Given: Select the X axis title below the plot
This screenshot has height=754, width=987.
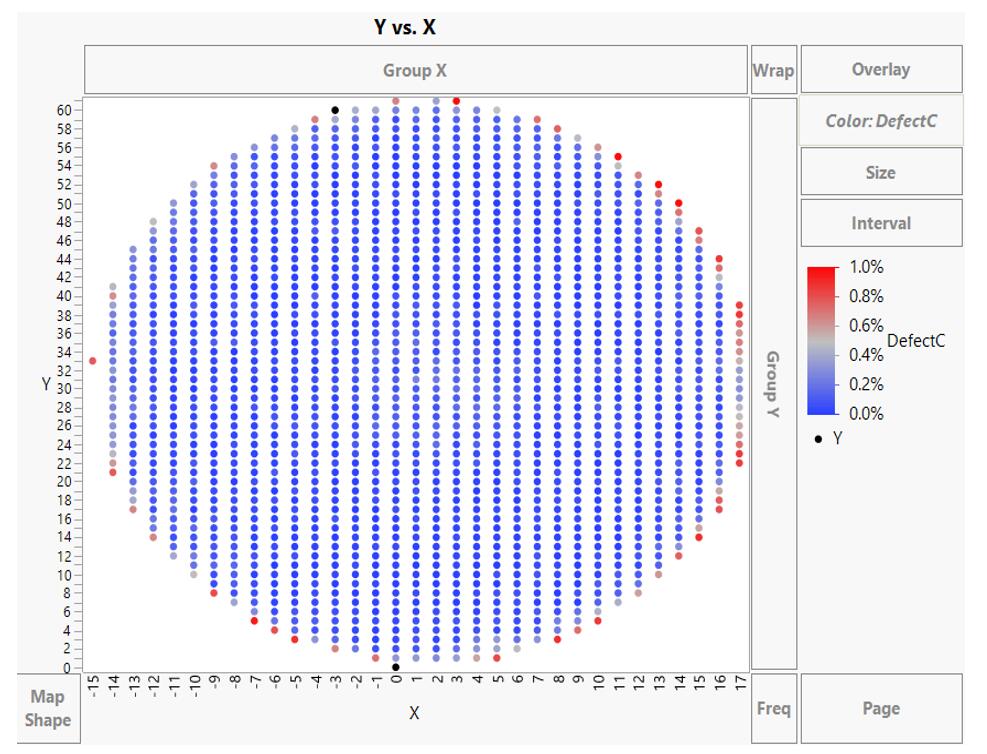Looking at the screenshot, I should pos(414,713).
